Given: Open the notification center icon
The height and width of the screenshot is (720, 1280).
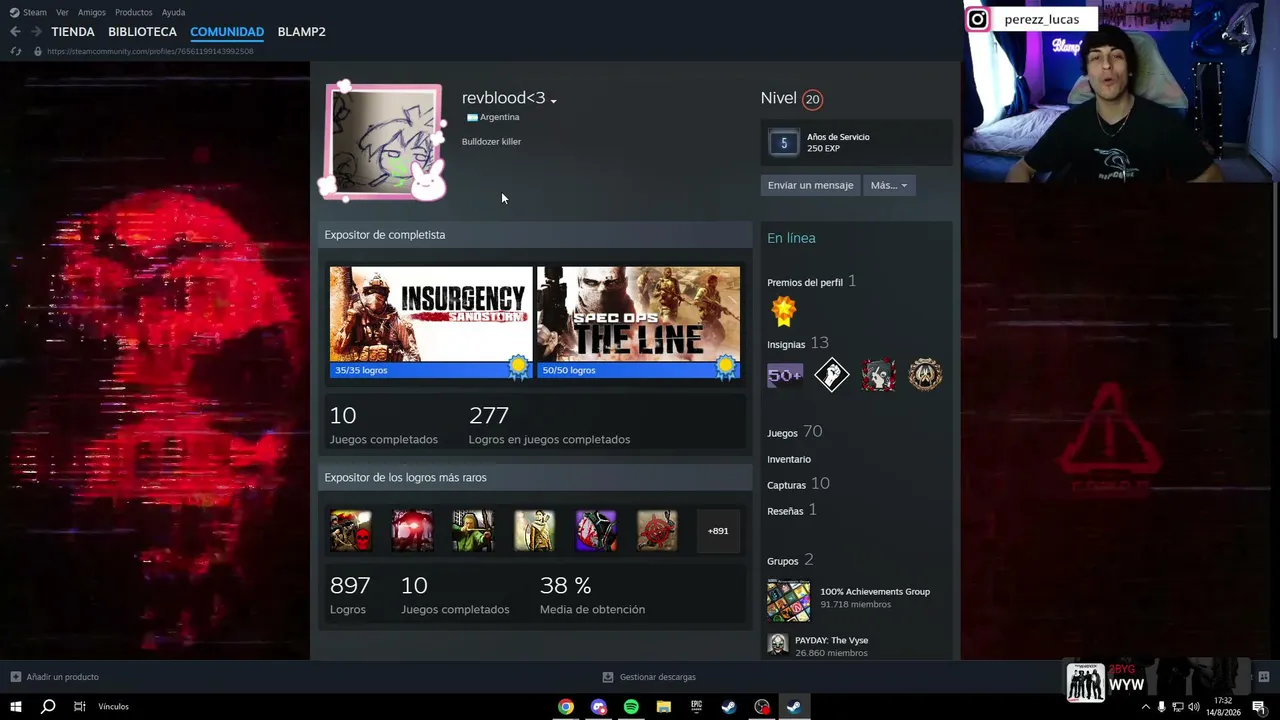Looking at the screenshot, I should pos(1259,707).
